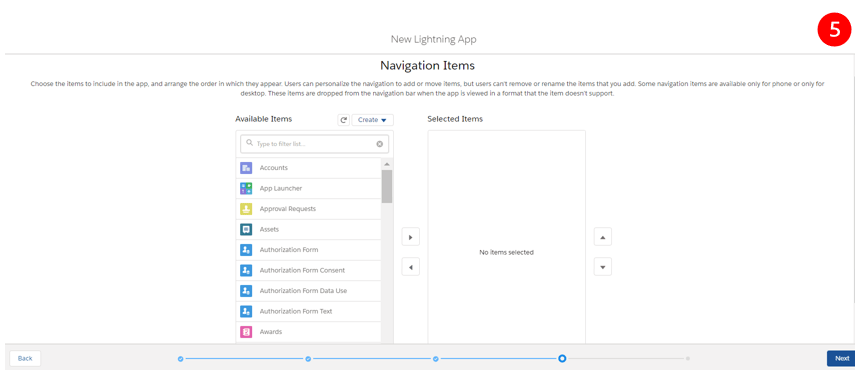Click the Available Items scrollbar thumb
Image resolution: width=860 pixels, height=373 pixels.
387,186
